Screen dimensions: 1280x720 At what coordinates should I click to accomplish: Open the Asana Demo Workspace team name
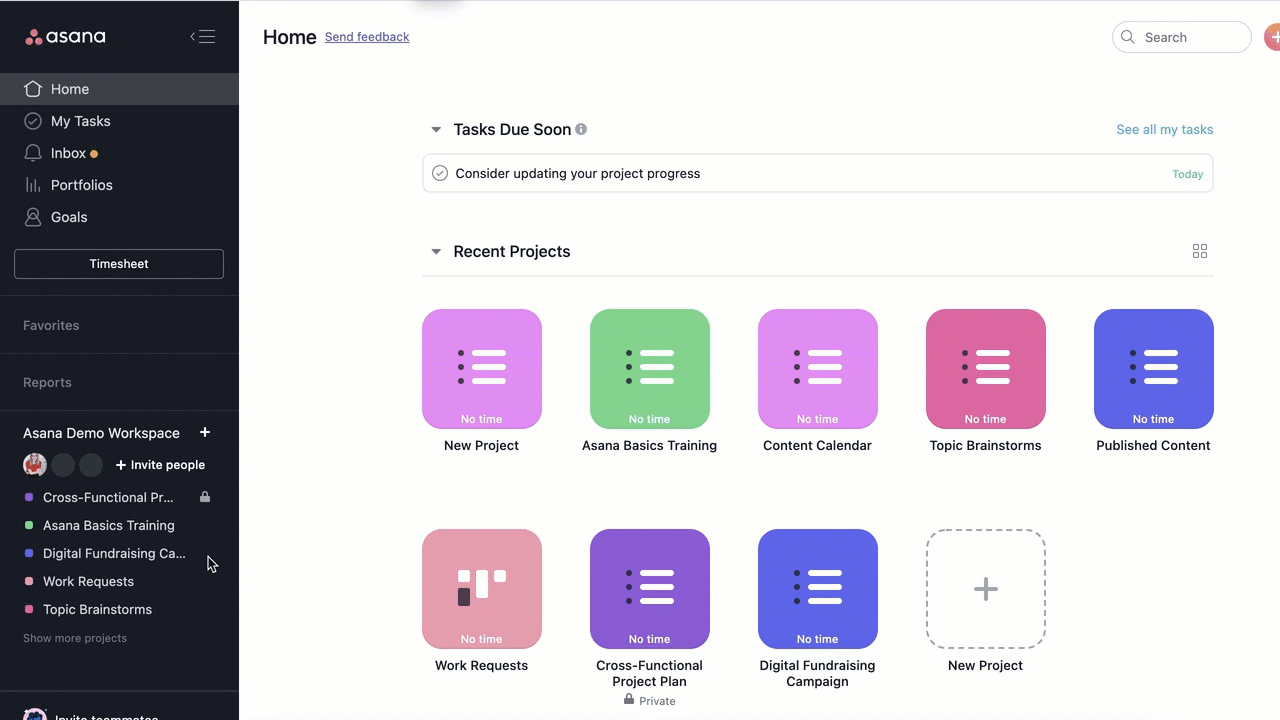pyautogui.click(x=101, y=433)
